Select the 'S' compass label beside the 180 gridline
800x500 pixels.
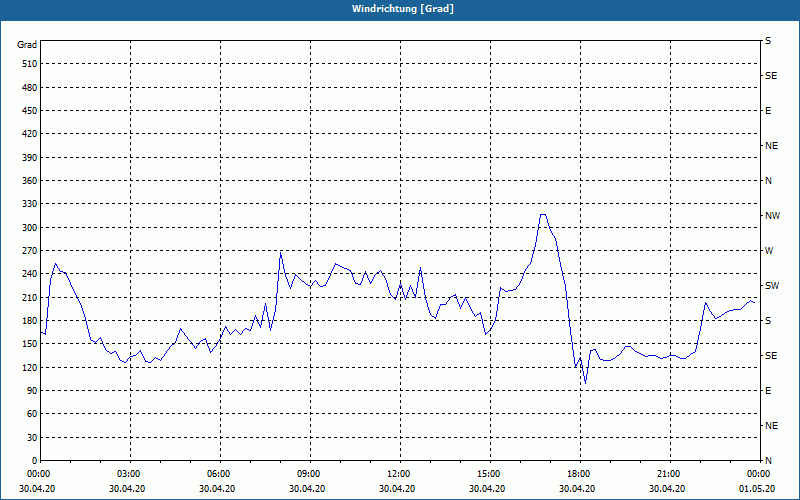(x=768, y=321)
